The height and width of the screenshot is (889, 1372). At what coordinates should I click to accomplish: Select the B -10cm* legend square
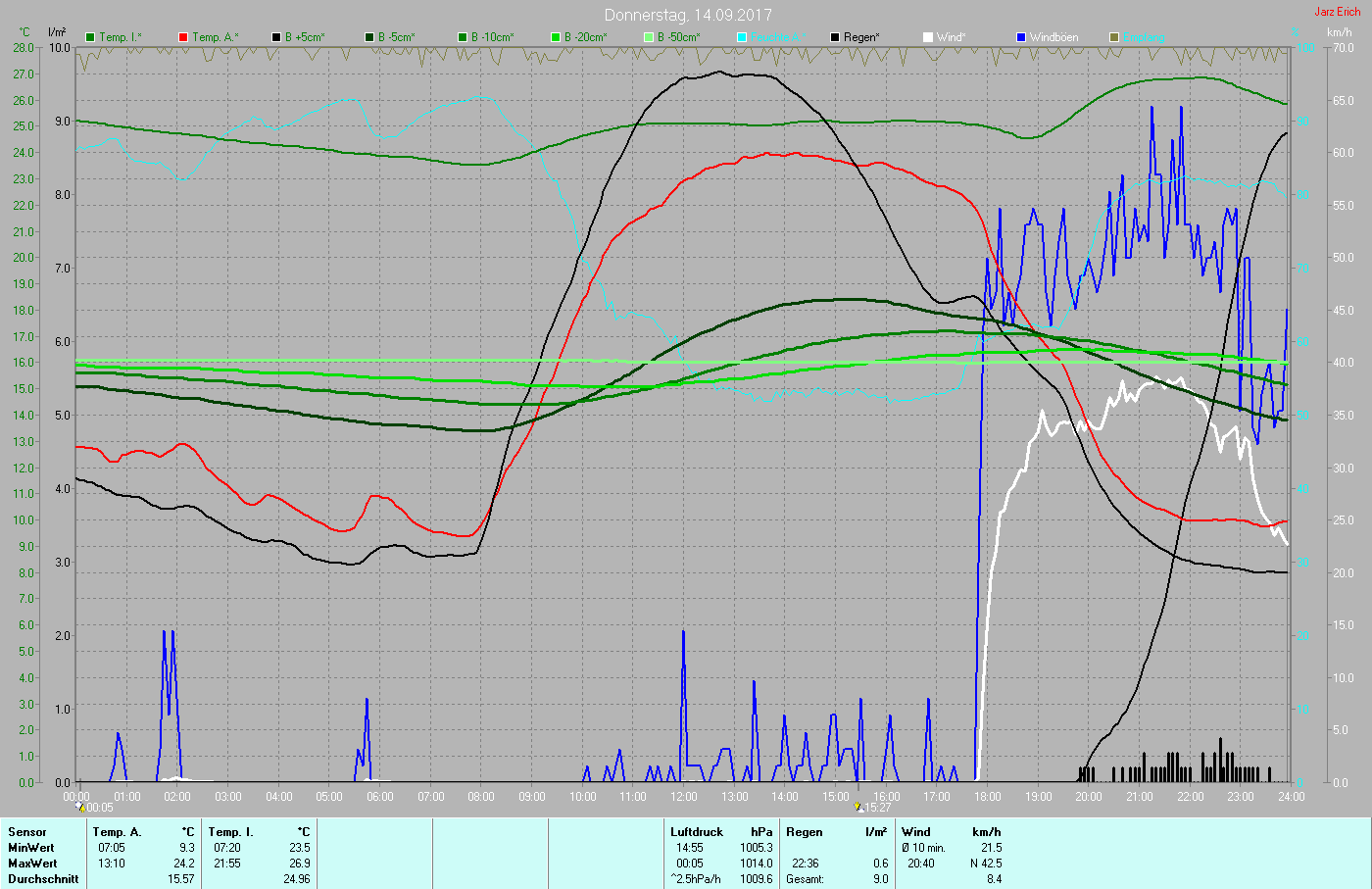(x=463, y=37)
